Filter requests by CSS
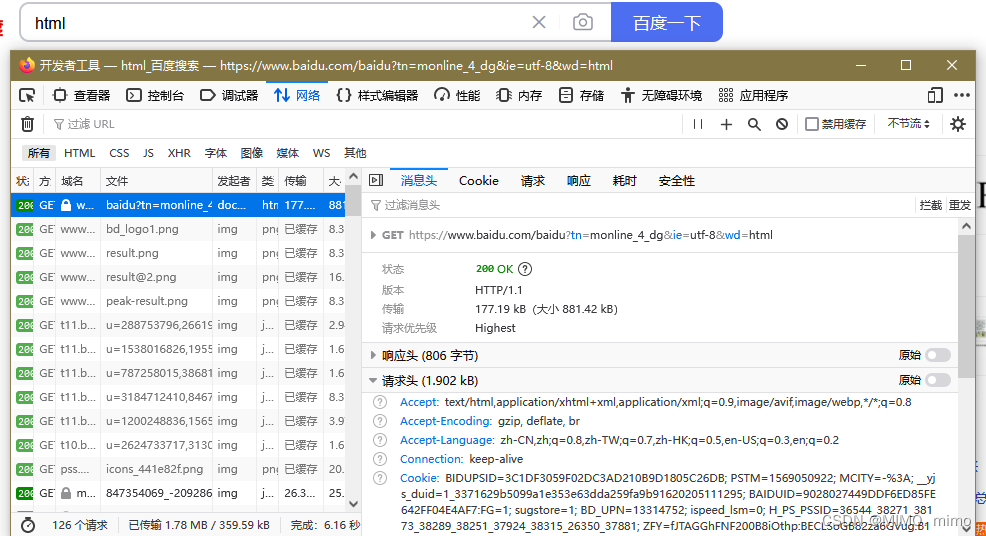986x536 pixels. [119, 153]
